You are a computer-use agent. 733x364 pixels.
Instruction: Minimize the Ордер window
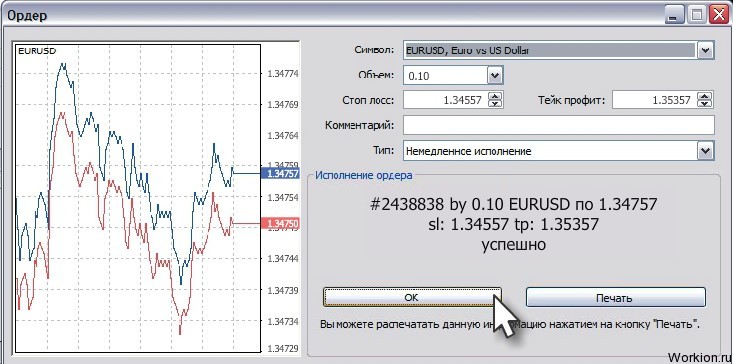[675, 14]
